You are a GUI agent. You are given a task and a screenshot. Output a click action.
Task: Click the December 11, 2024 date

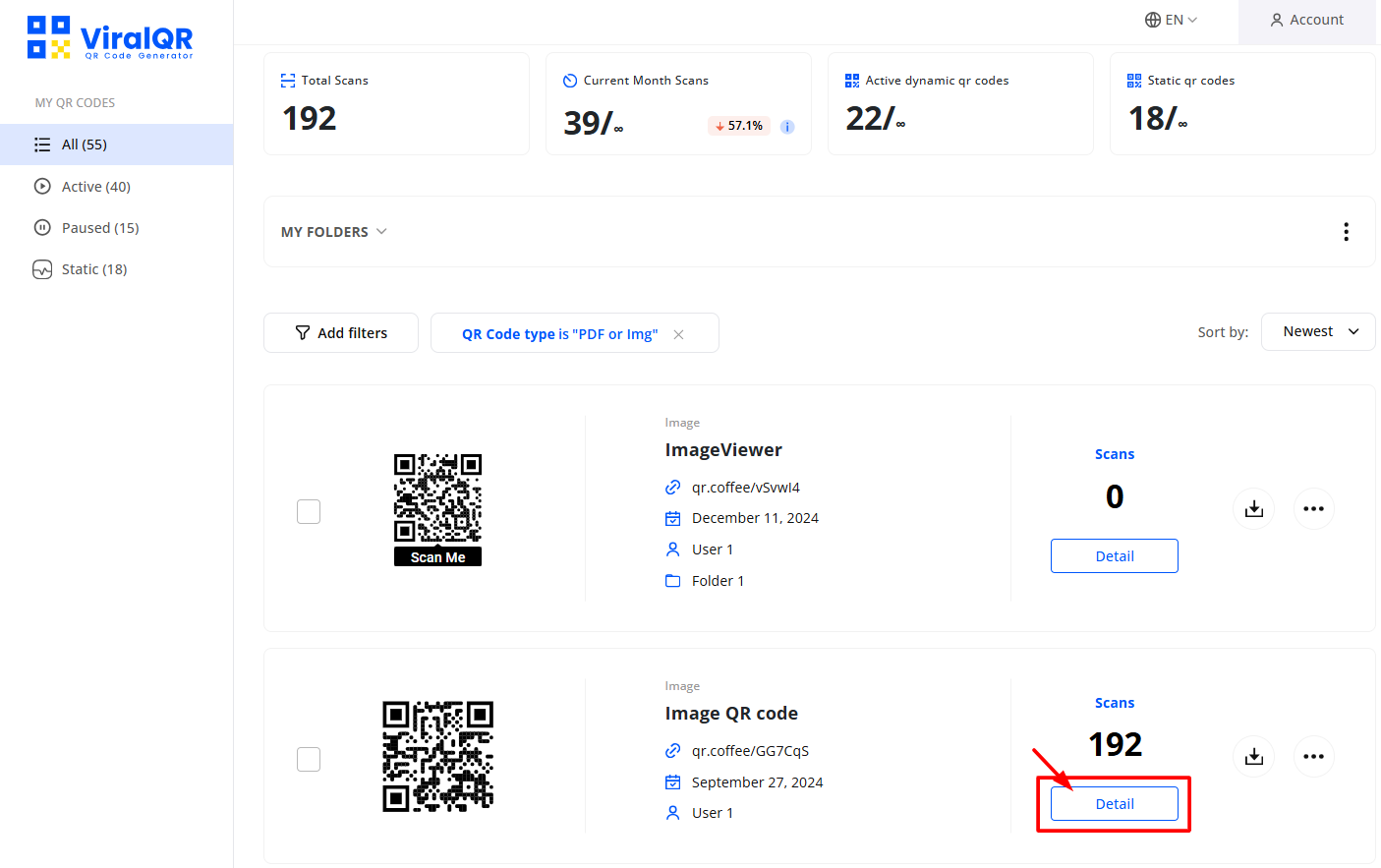(x=755, y=518)
